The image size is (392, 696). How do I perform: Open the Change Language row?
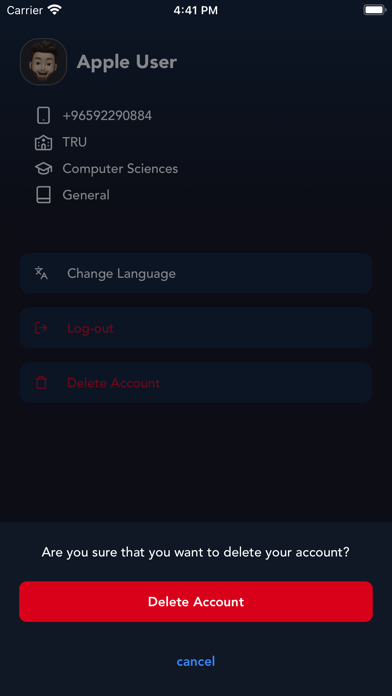coord(196,273)
